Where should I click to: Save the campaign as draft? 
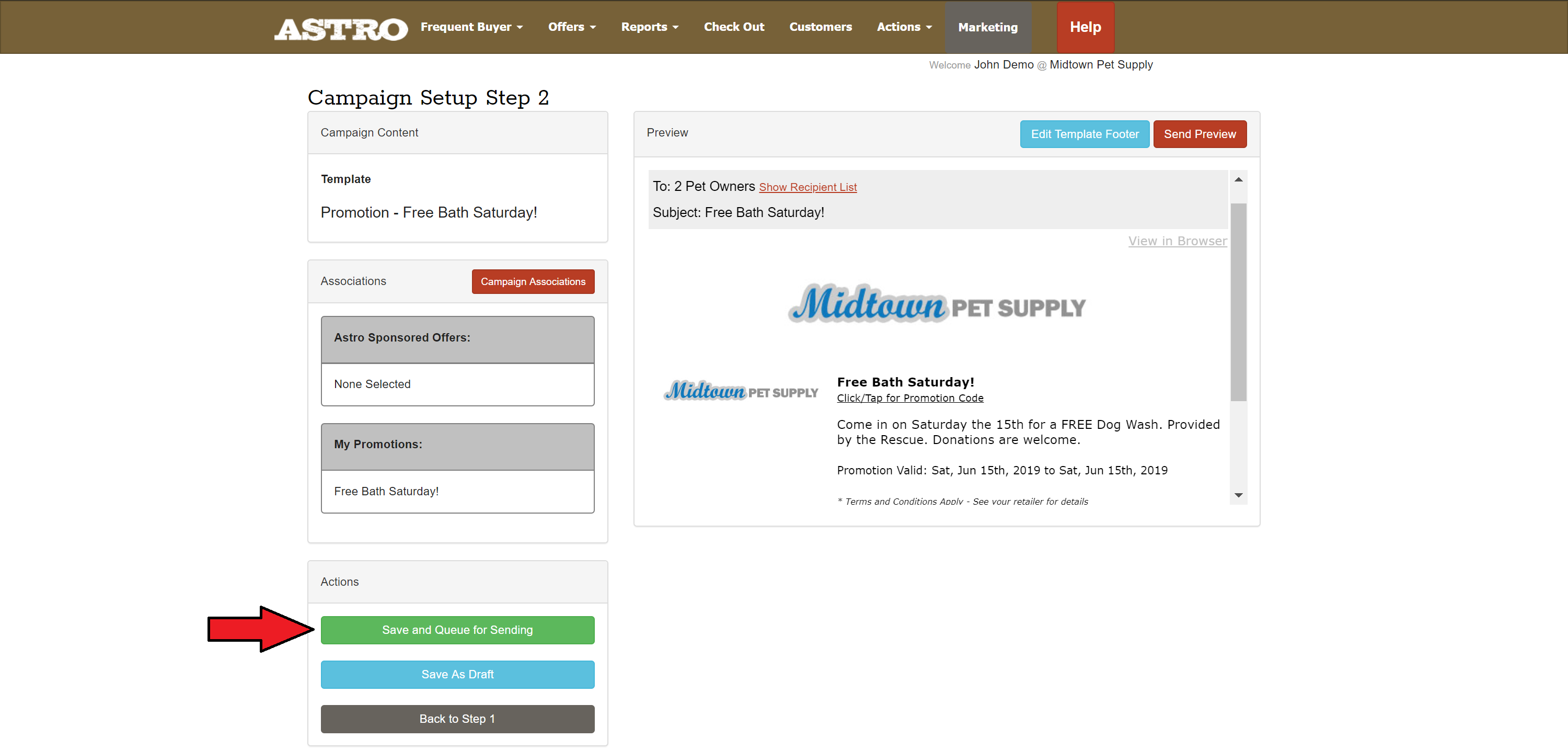[x=457, y=674]
